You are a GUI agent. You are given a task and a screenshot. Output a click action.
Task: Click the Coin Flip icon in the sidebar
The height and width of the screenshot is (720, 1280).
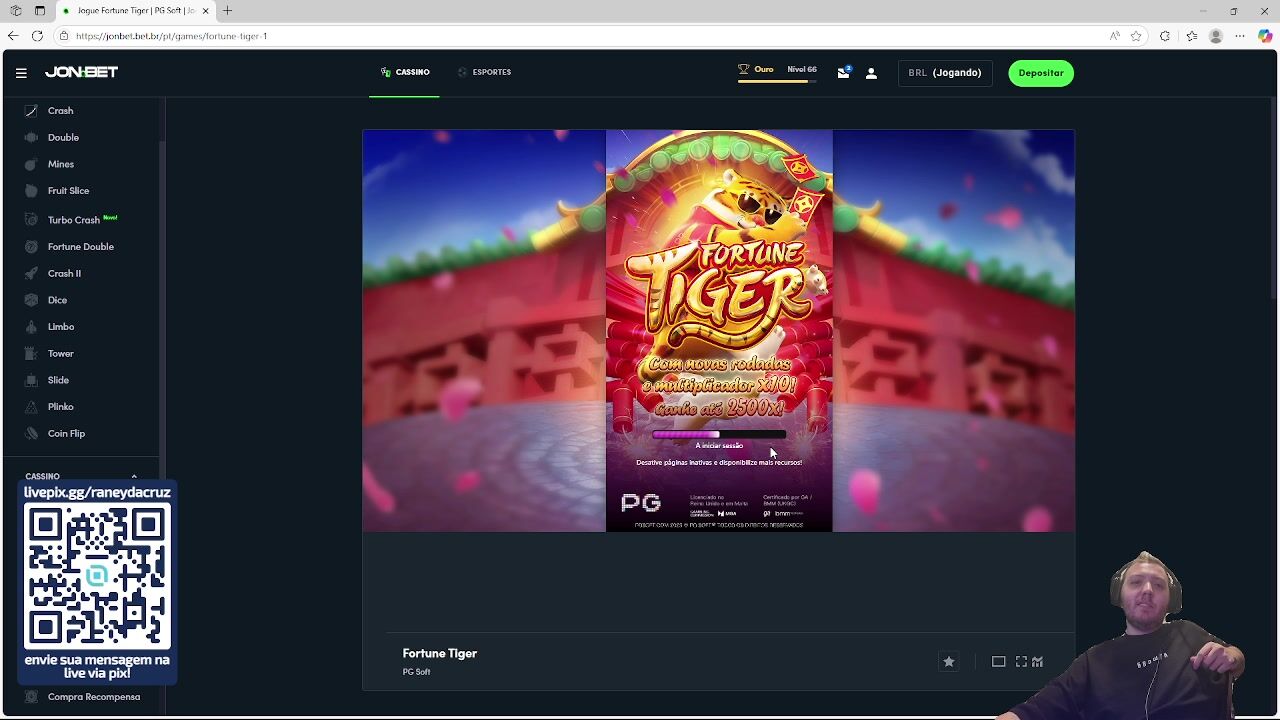(31, 434)
